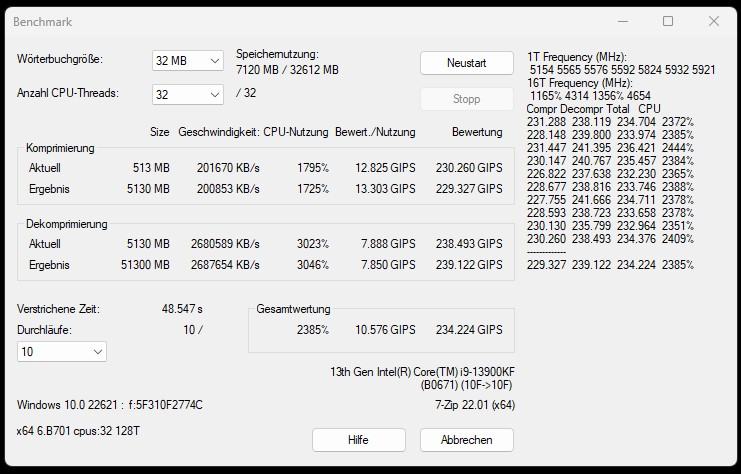Click the log row starting 231.288

[x=610, y=122]
